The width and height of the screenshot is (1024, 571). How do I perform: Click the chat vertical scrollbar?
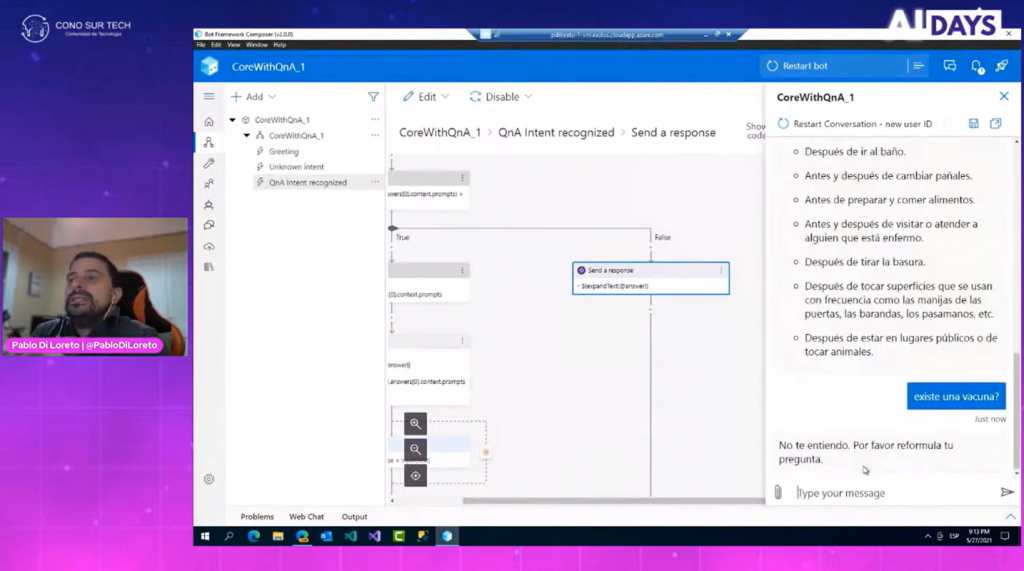point(1016,412)
